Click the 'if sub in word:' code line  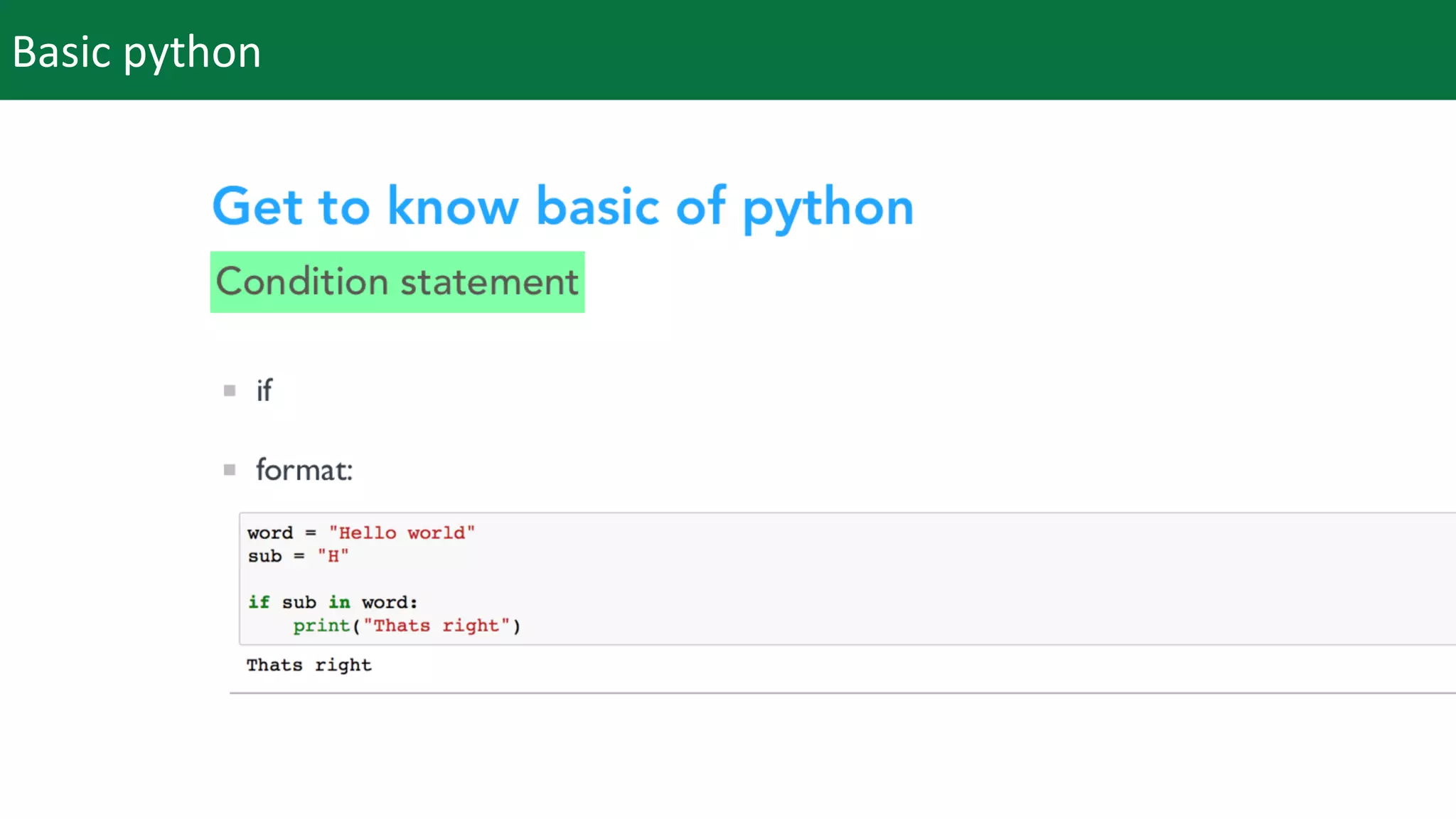(333, 602)
